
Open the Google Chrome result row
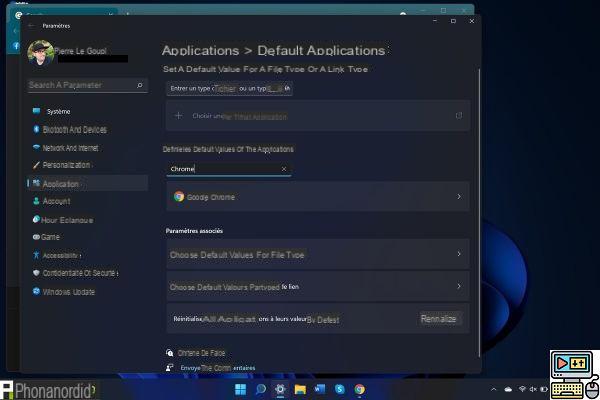pos(318,196)
